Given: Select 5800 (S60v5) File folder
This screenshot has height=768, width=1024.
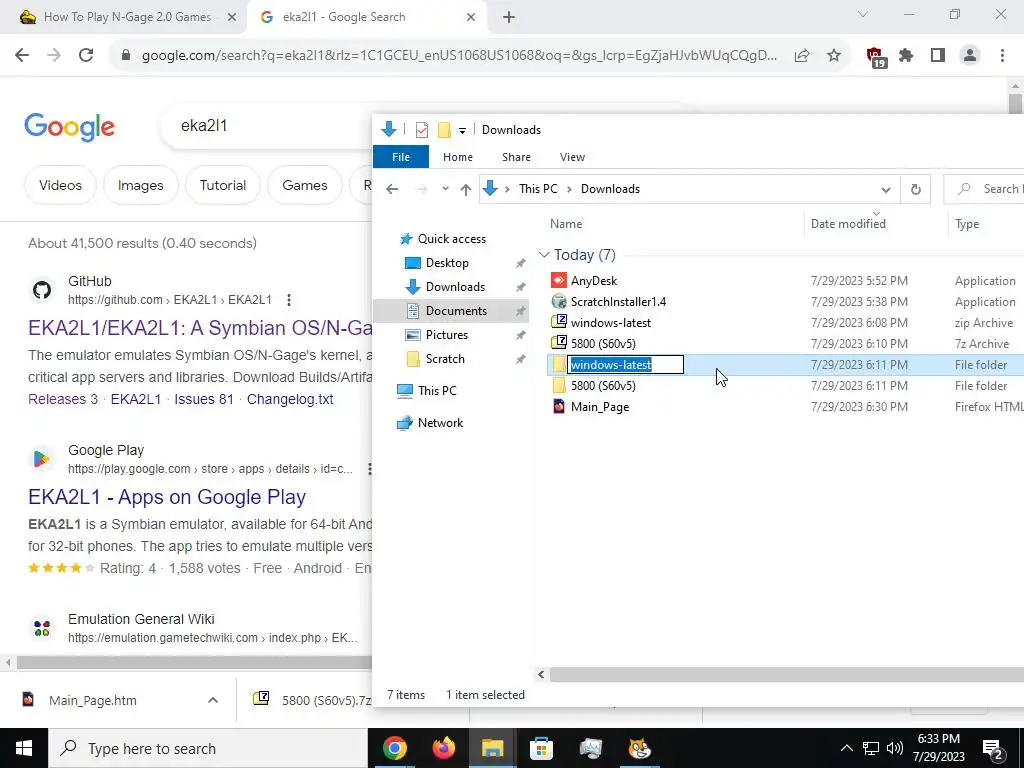Looking at the screenshot, I should coord(603,386).
